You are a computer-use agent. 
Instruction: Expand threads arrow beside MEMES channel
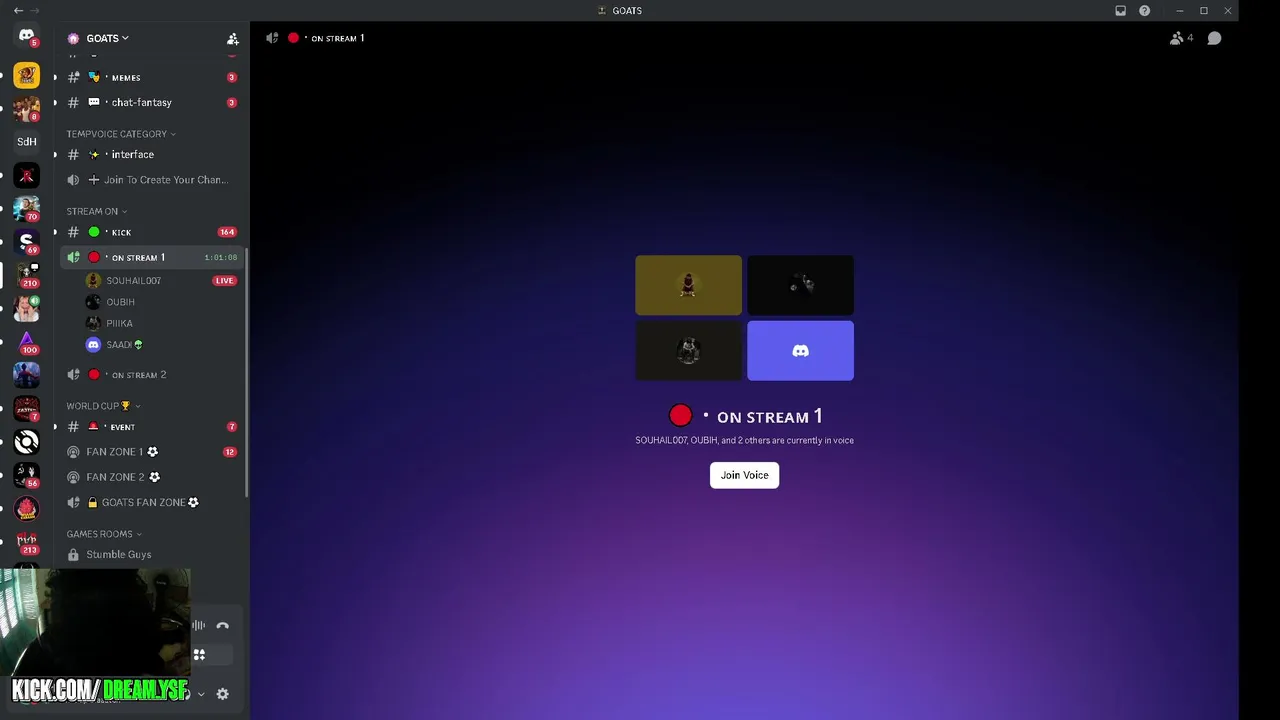click(56, 77)
